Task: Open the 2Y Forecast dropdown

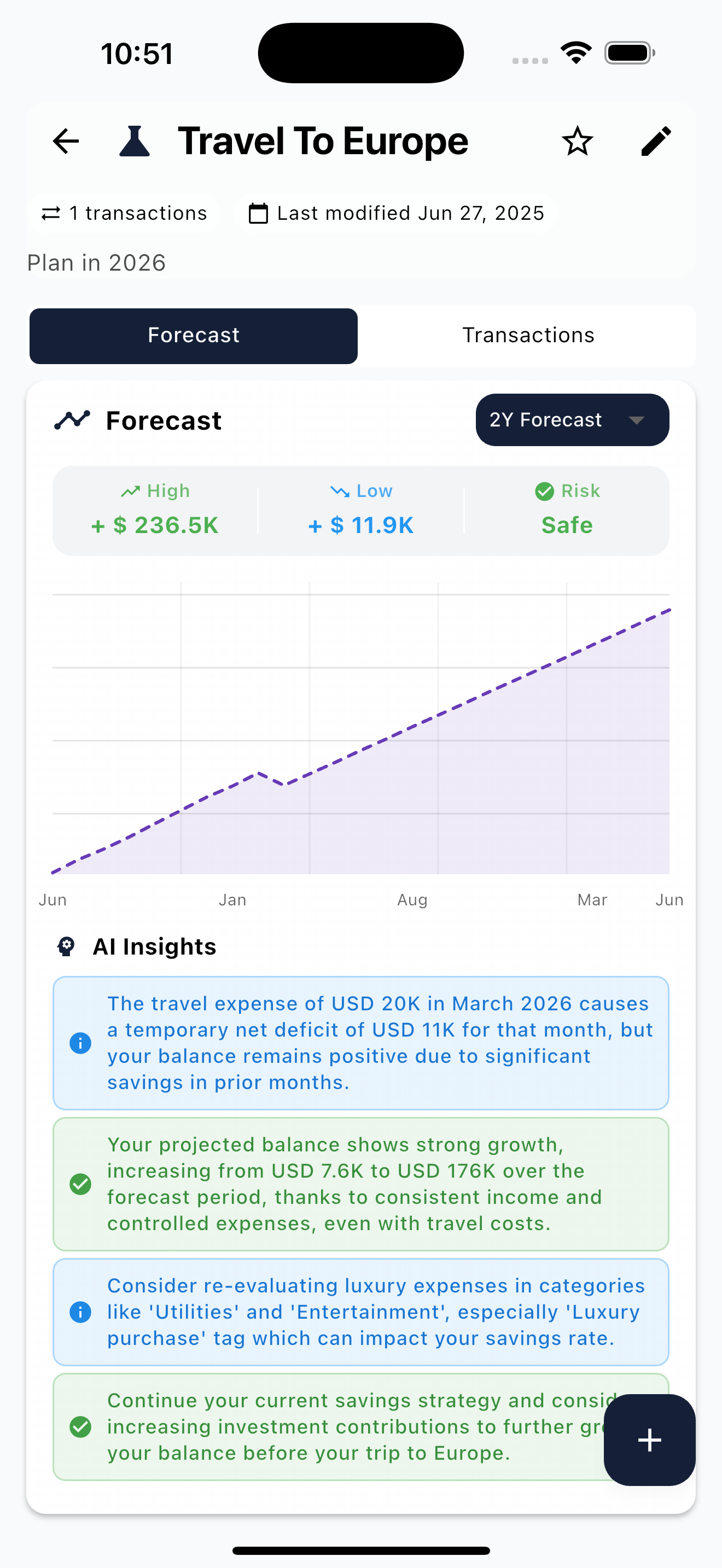Action: point(572,419)
